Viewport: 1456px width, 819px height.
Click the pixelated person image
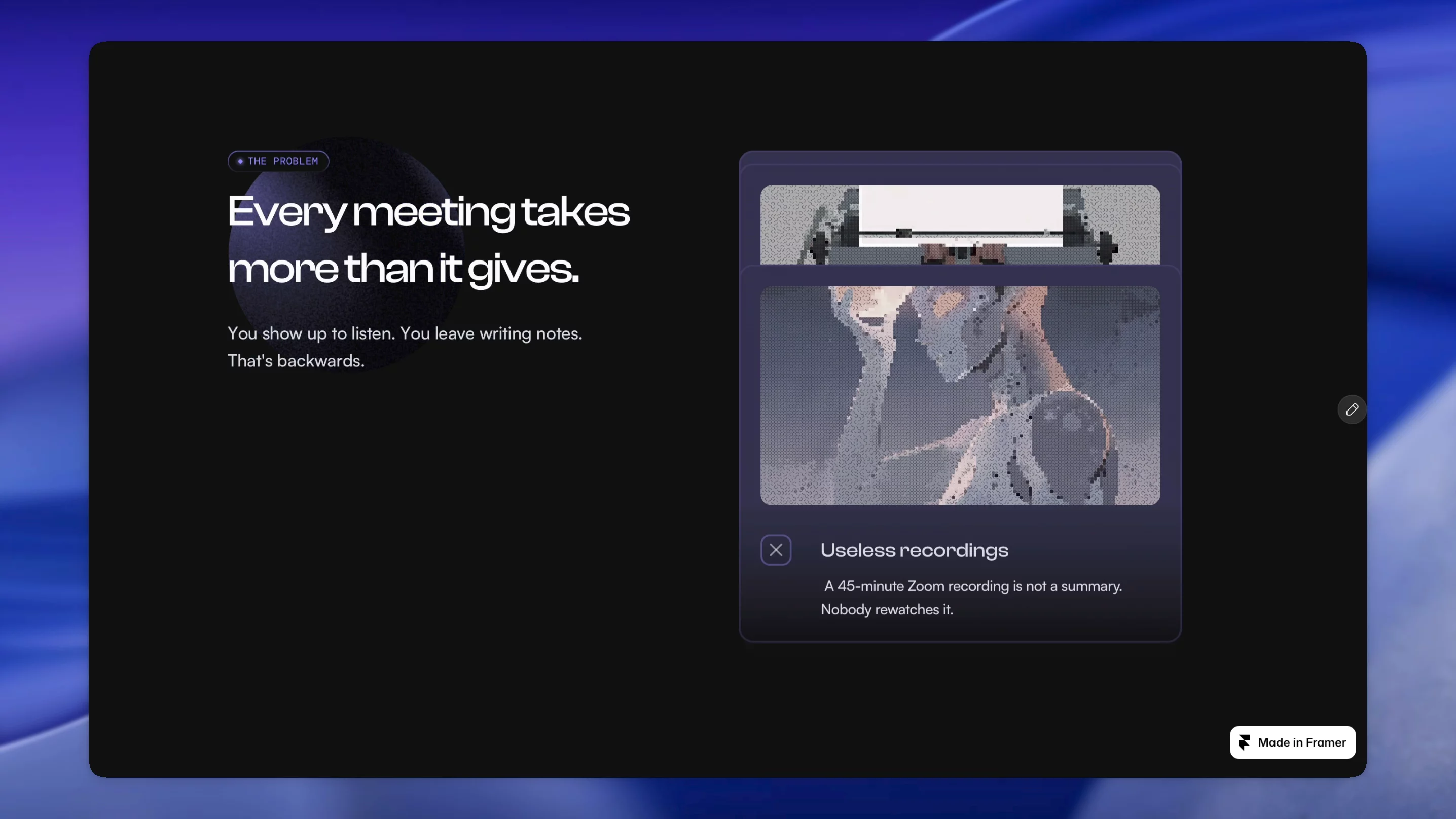[960, 395]
